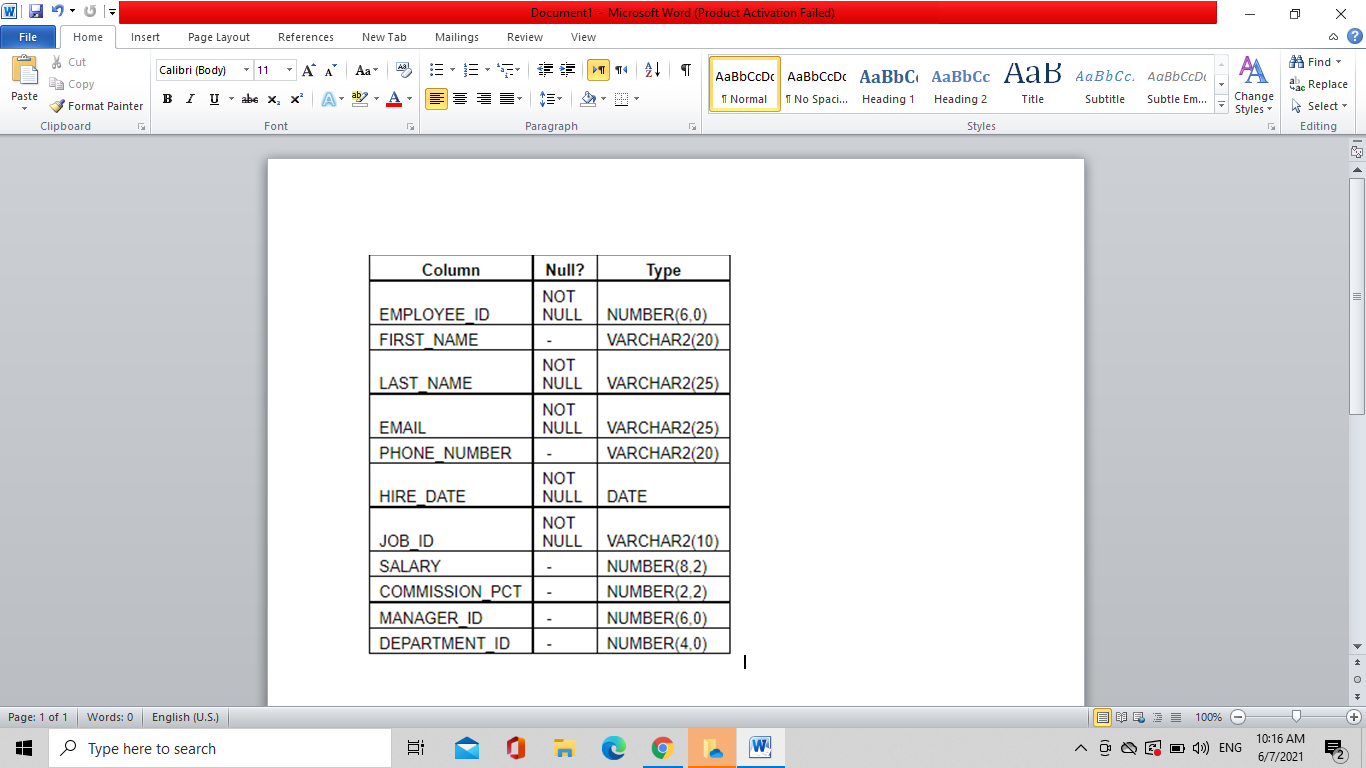Viewport: 1366px width, 768px height.
Task: Open the Line Spacing dropdown
Action: [551, 99]
